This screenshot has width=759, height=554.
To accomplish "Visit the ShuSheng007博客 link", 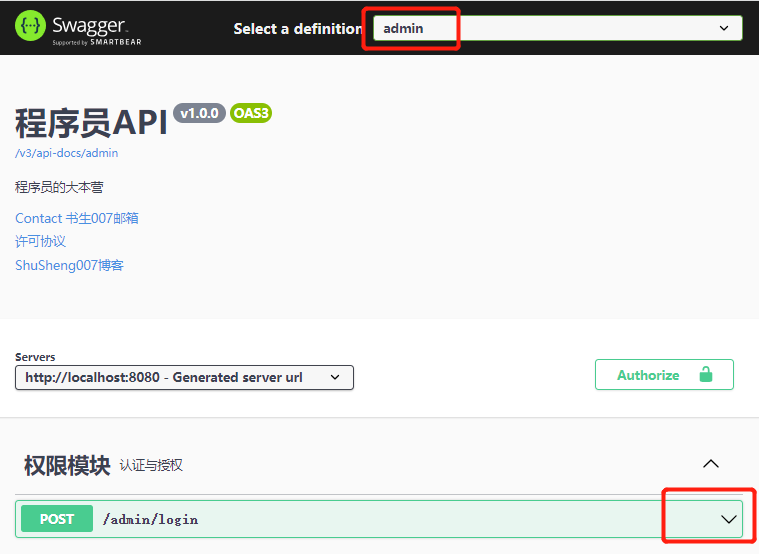I will (69, 265).
